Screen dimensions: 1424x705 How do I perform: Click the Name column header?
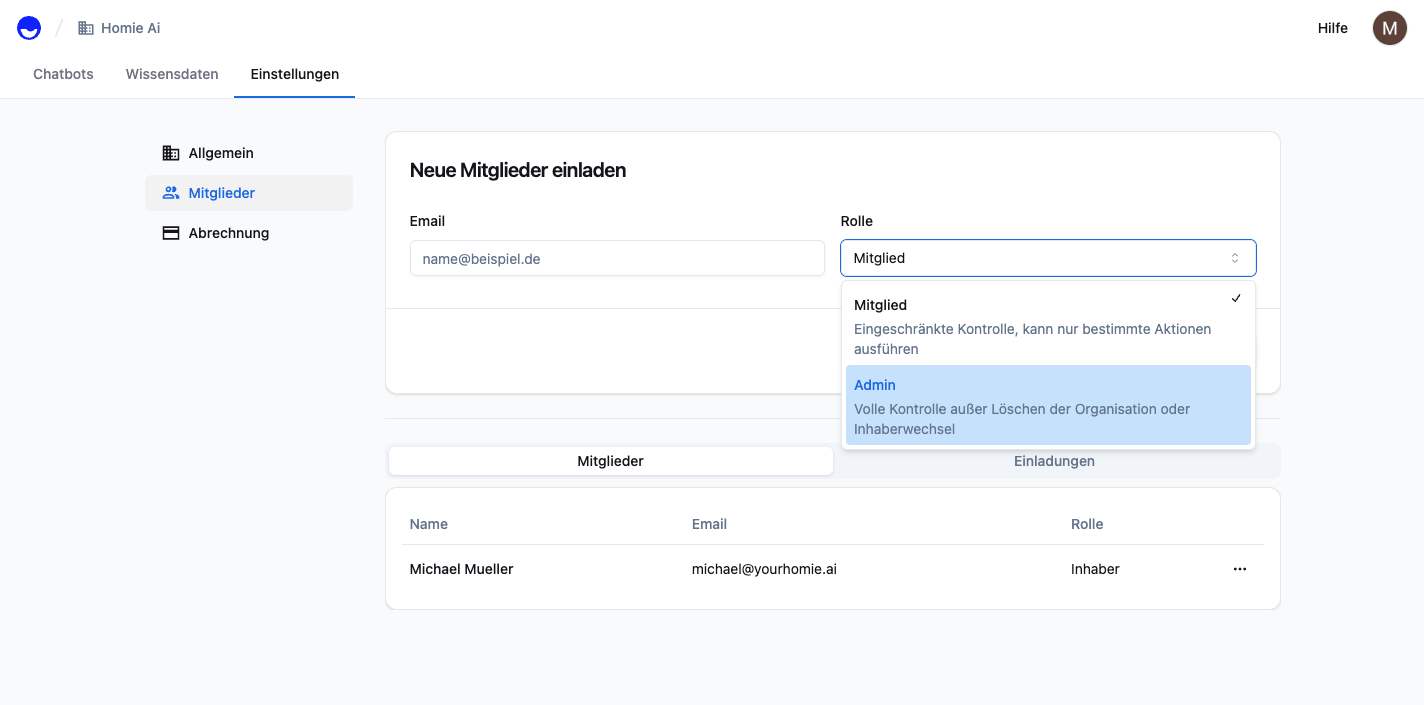pos(429,524)
